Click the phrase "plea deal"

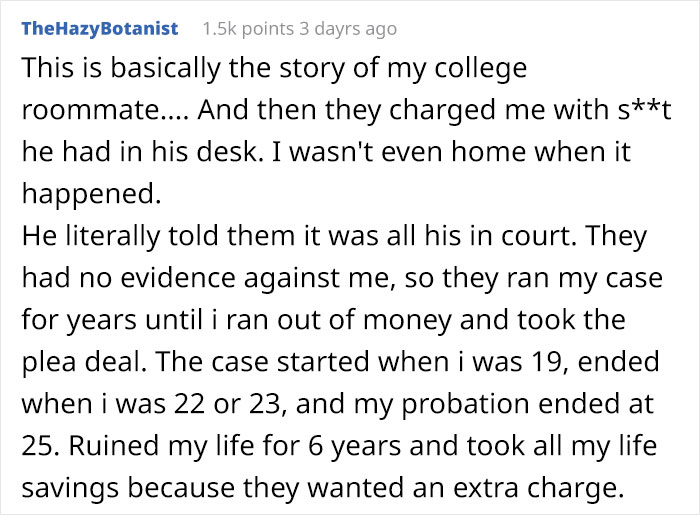tap(106, 364)
